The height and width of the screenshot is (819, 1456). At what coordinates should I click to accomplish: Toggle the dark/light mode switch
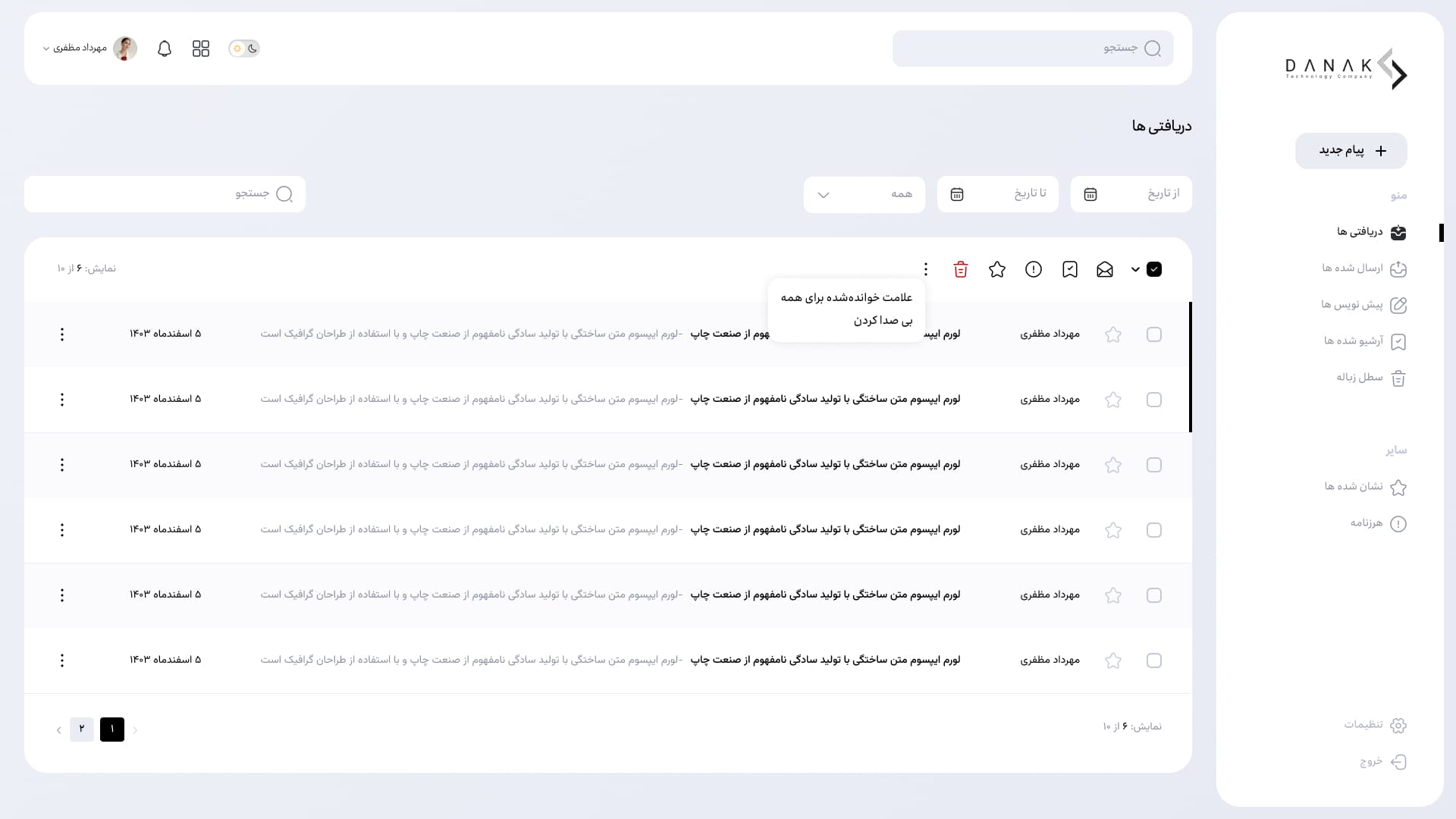244,49
